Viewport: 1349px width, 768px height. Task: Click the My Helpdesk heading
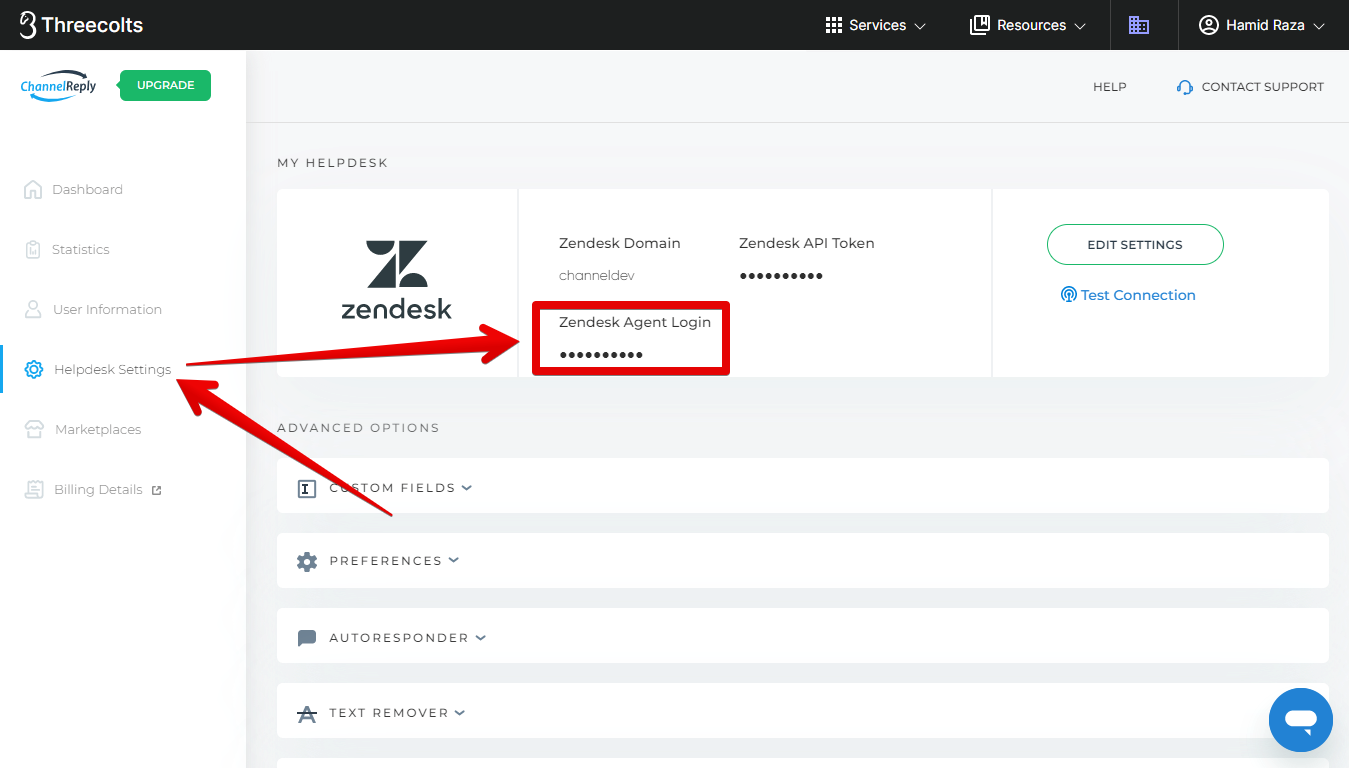coord(332,162)
